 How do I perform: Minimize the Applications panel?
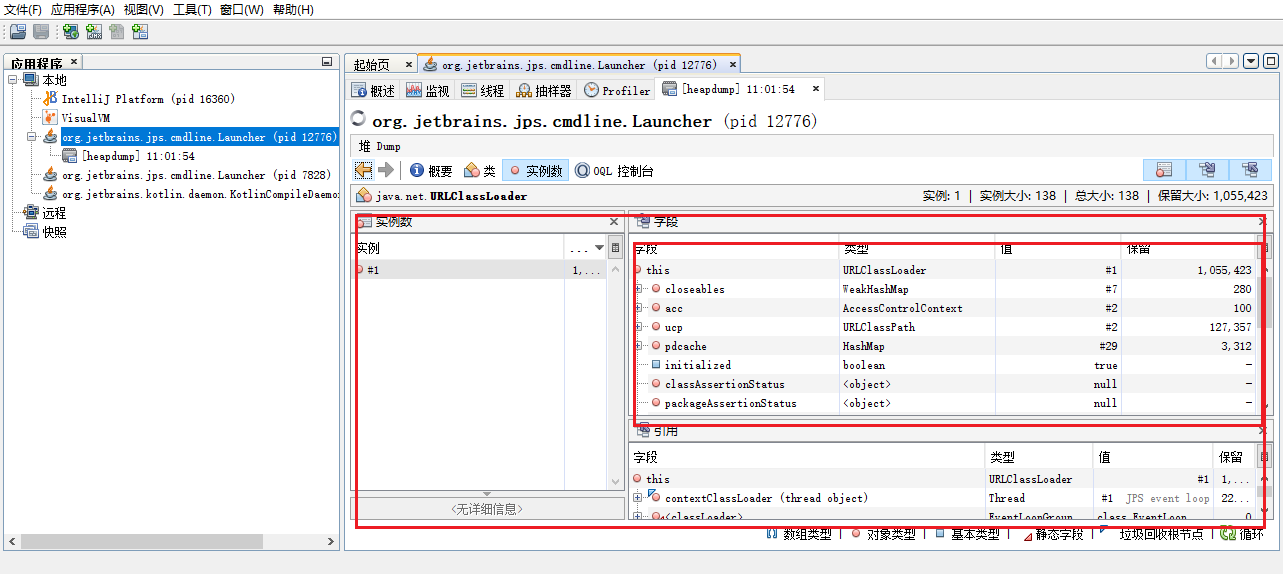click(x=327, y=62)
